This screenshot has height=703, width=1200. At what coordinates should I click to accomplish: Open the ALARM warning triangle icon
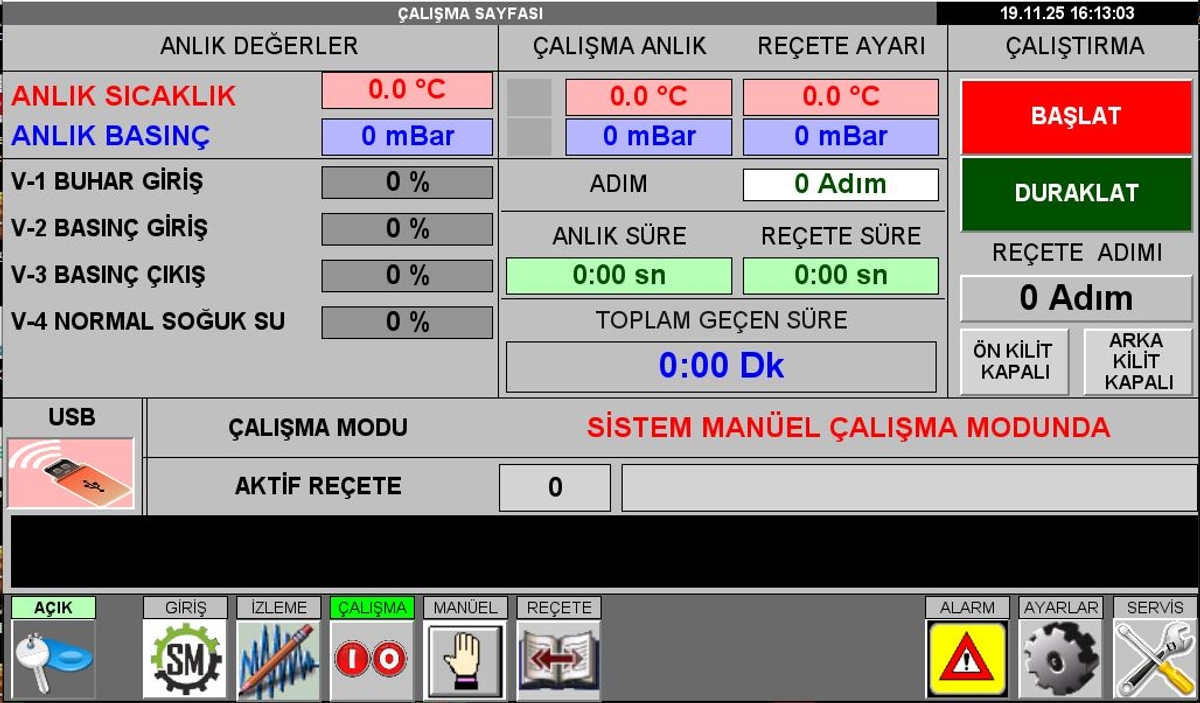point(966,659)
